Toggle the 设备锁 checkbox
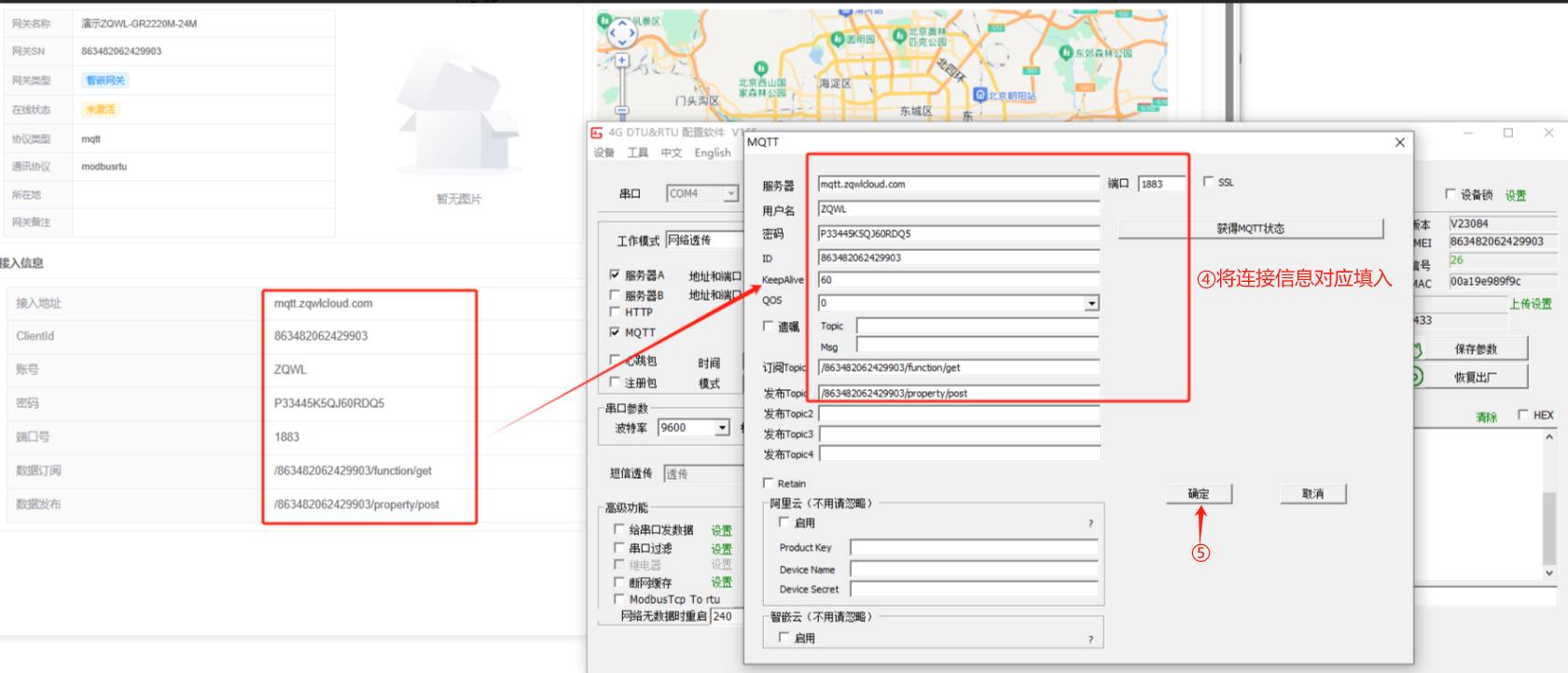This screenshot has width=1568, height=673. coord(1450,194)
